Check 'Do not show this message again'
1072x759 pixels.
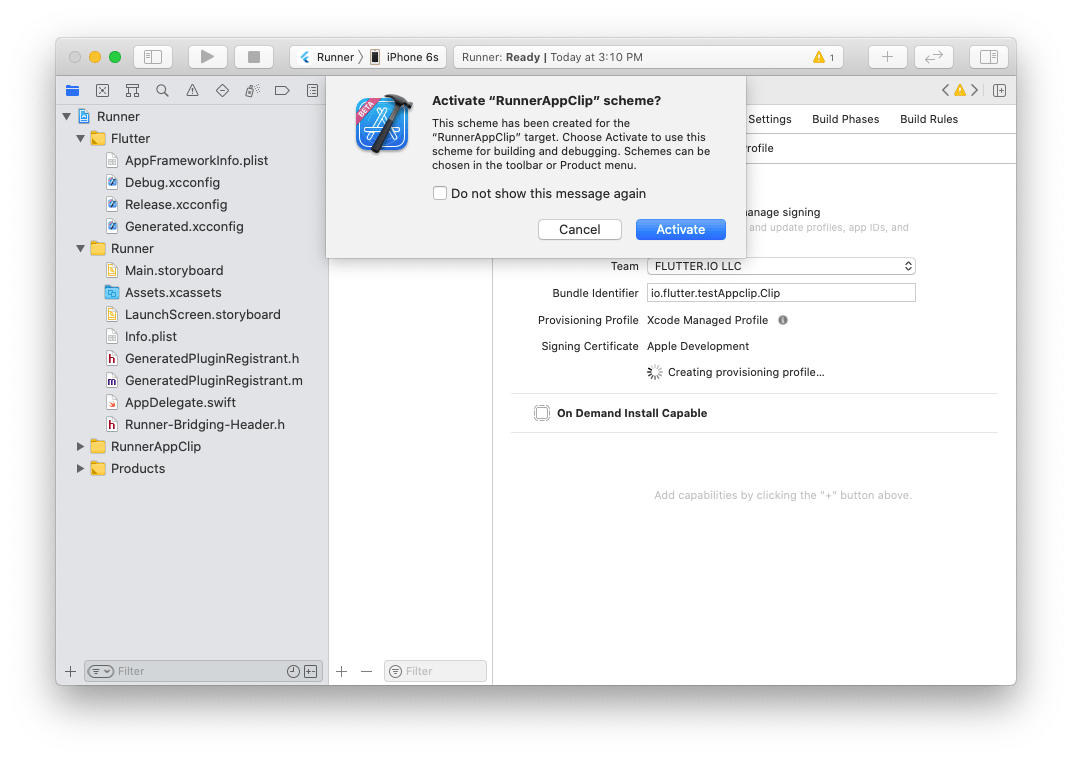(440, 193)
